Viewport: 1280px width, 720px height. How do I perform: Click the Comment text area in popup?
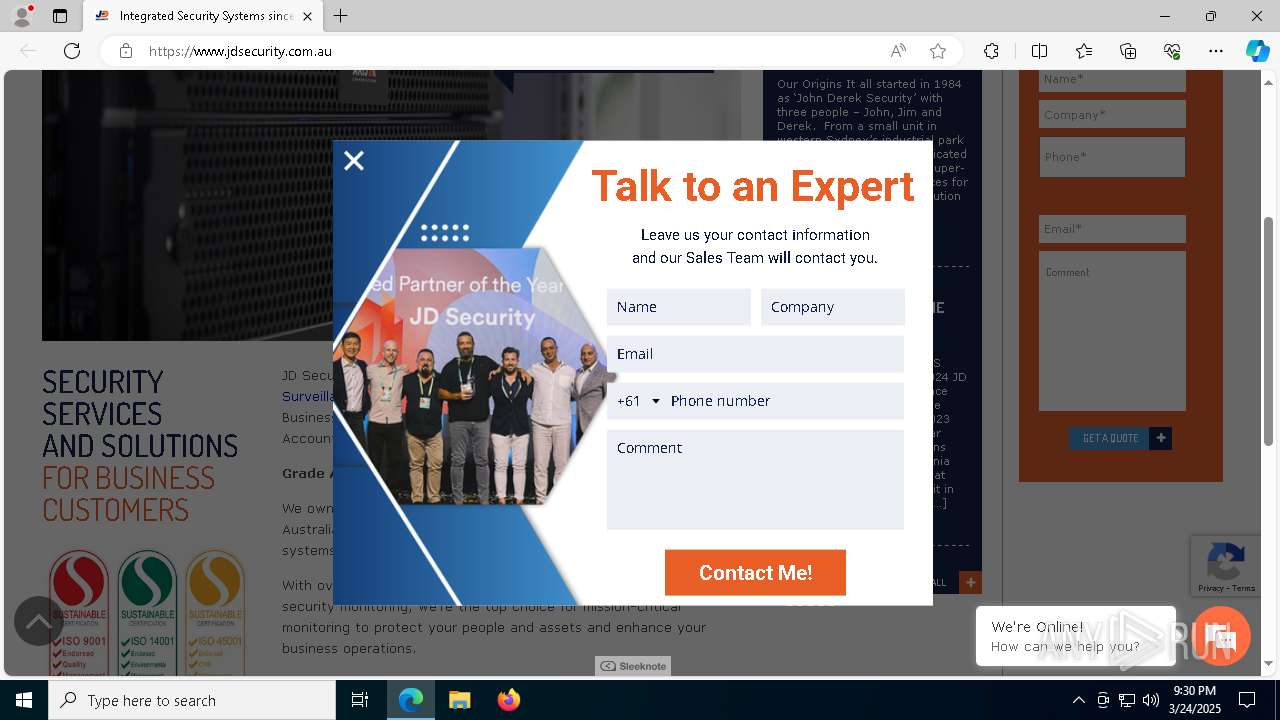click(755, 479)
